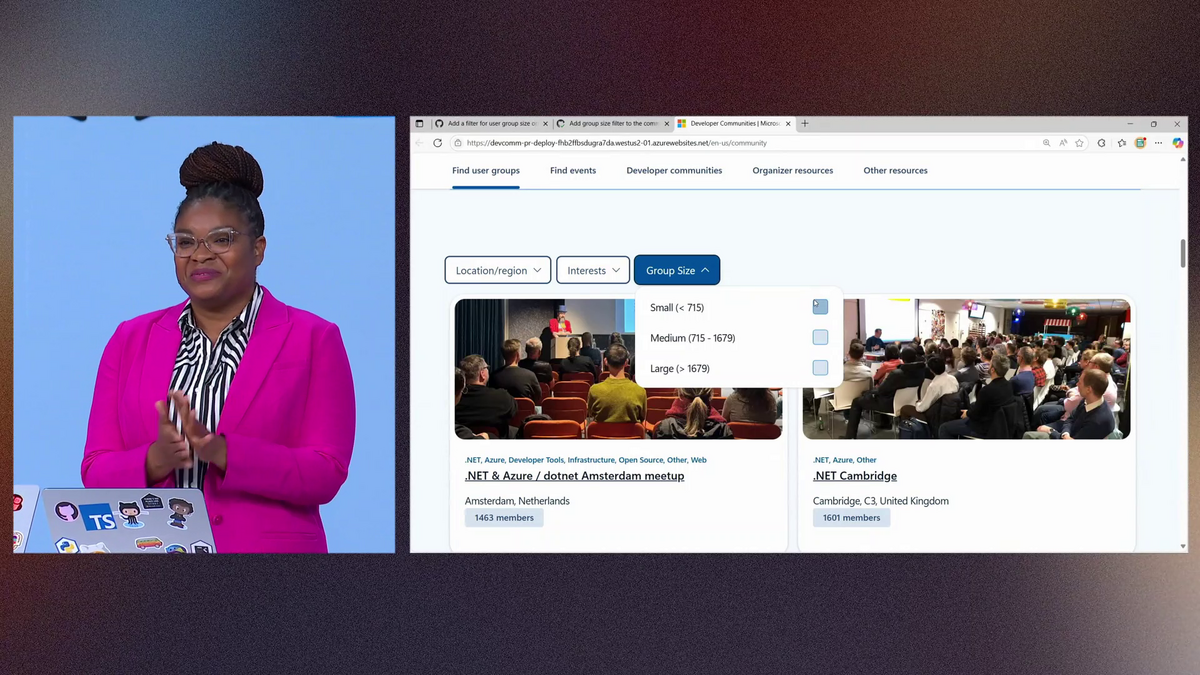Expand the Interests filter dropdown
Screen dimensions: 1200x675
click(x=593, y=270)
